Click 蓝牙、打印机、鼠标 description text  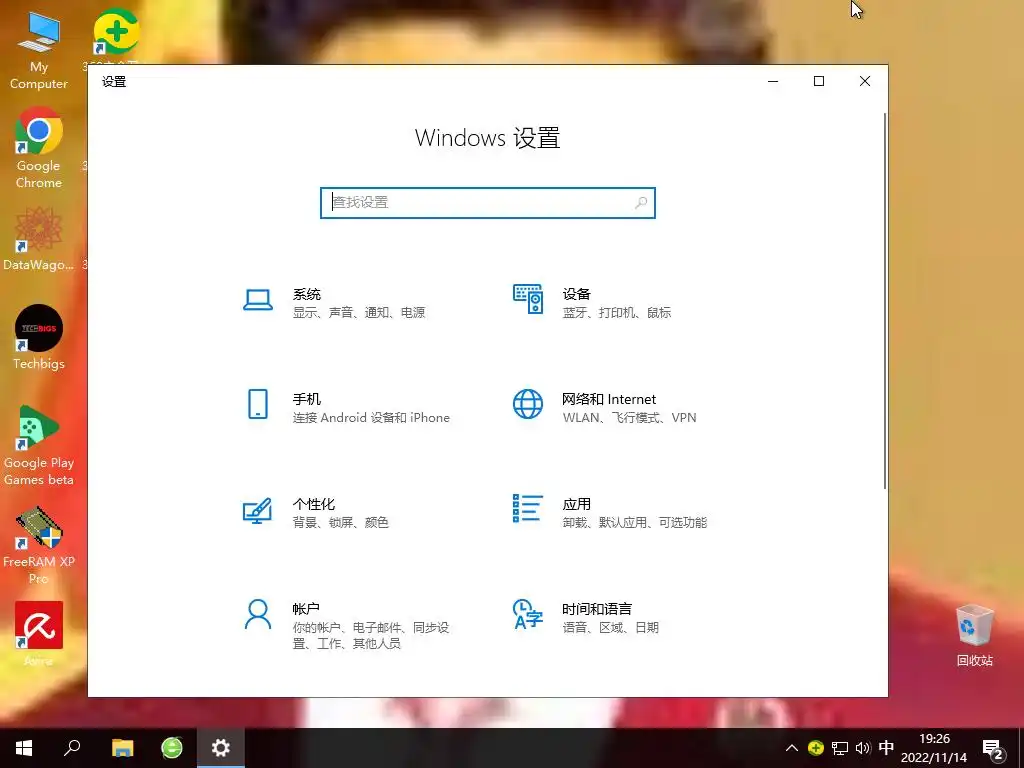coord(617,313)
